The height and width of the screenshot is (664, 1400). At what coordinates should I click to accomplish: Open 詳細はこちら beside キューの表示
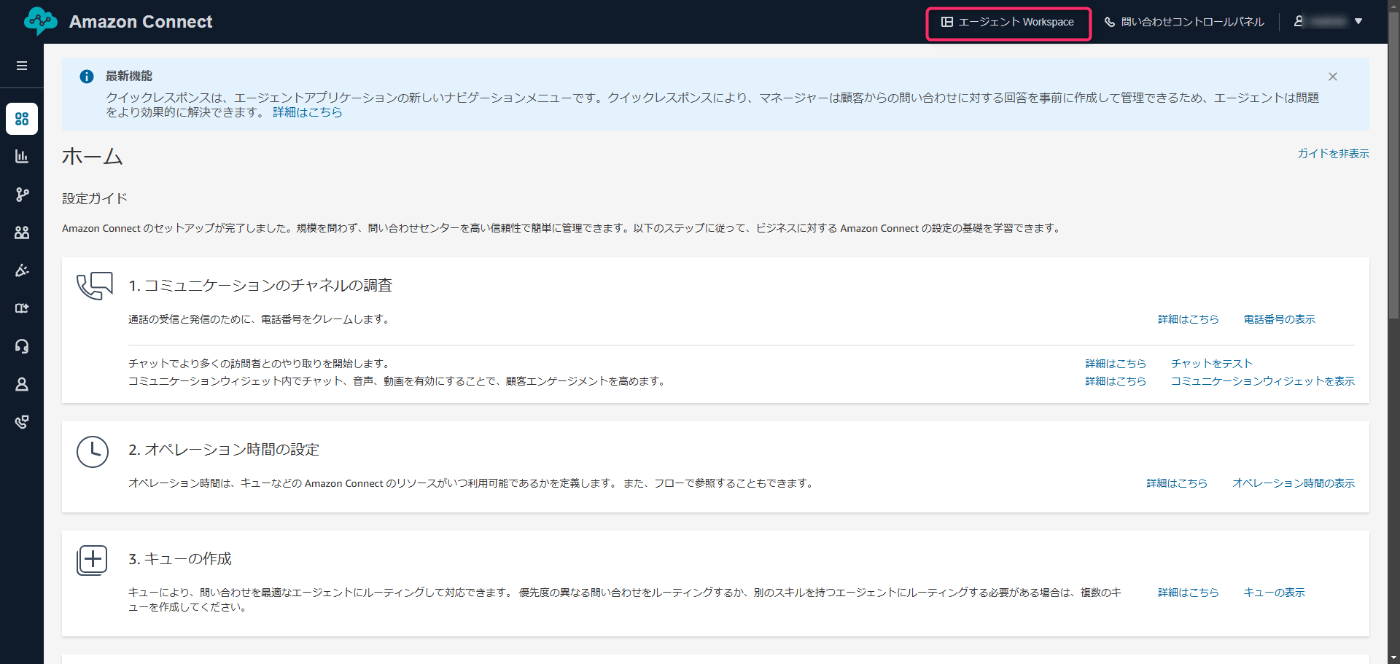click(1189, 593)
